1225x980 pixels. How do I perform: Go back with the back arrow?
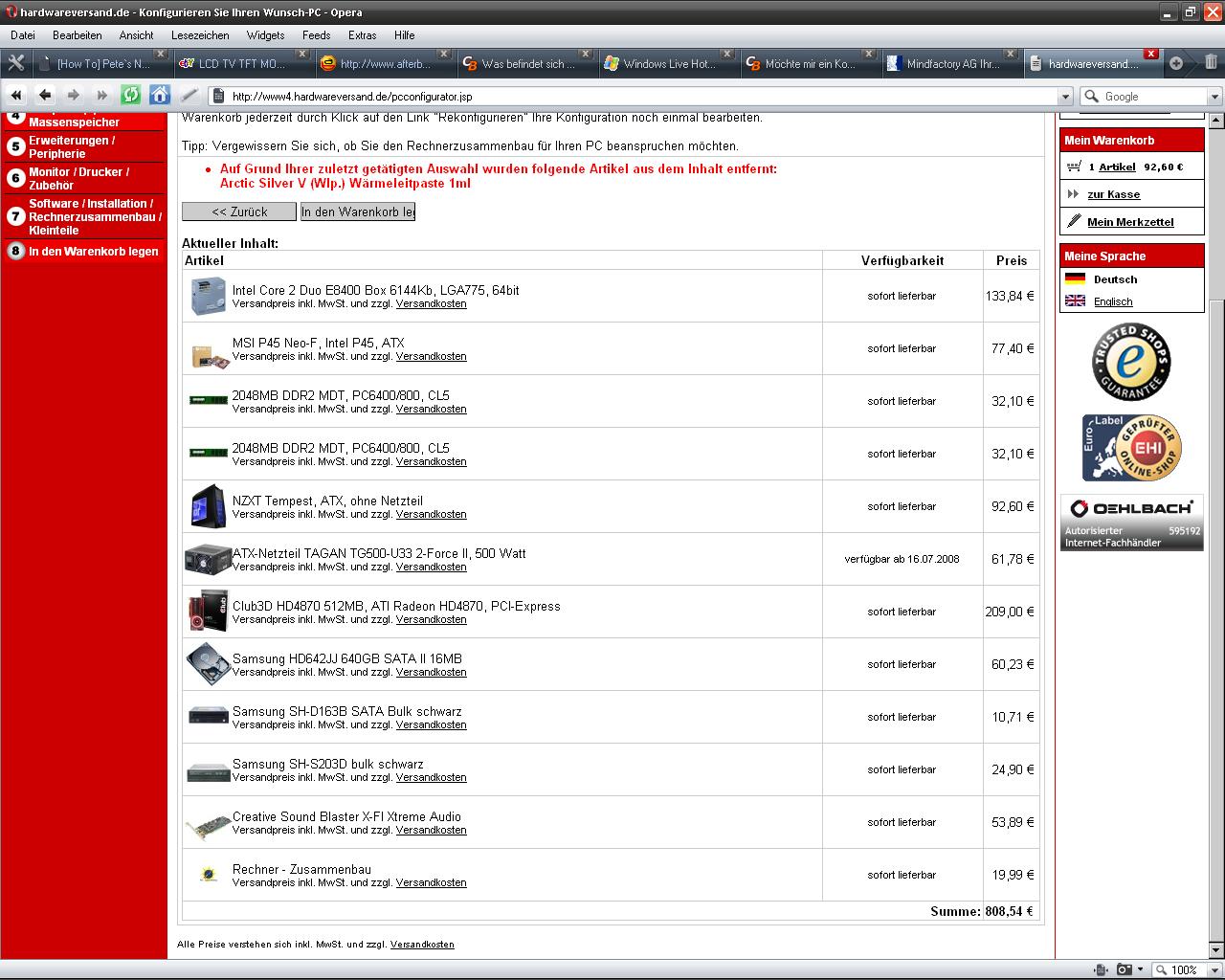[x=45, y=96]
